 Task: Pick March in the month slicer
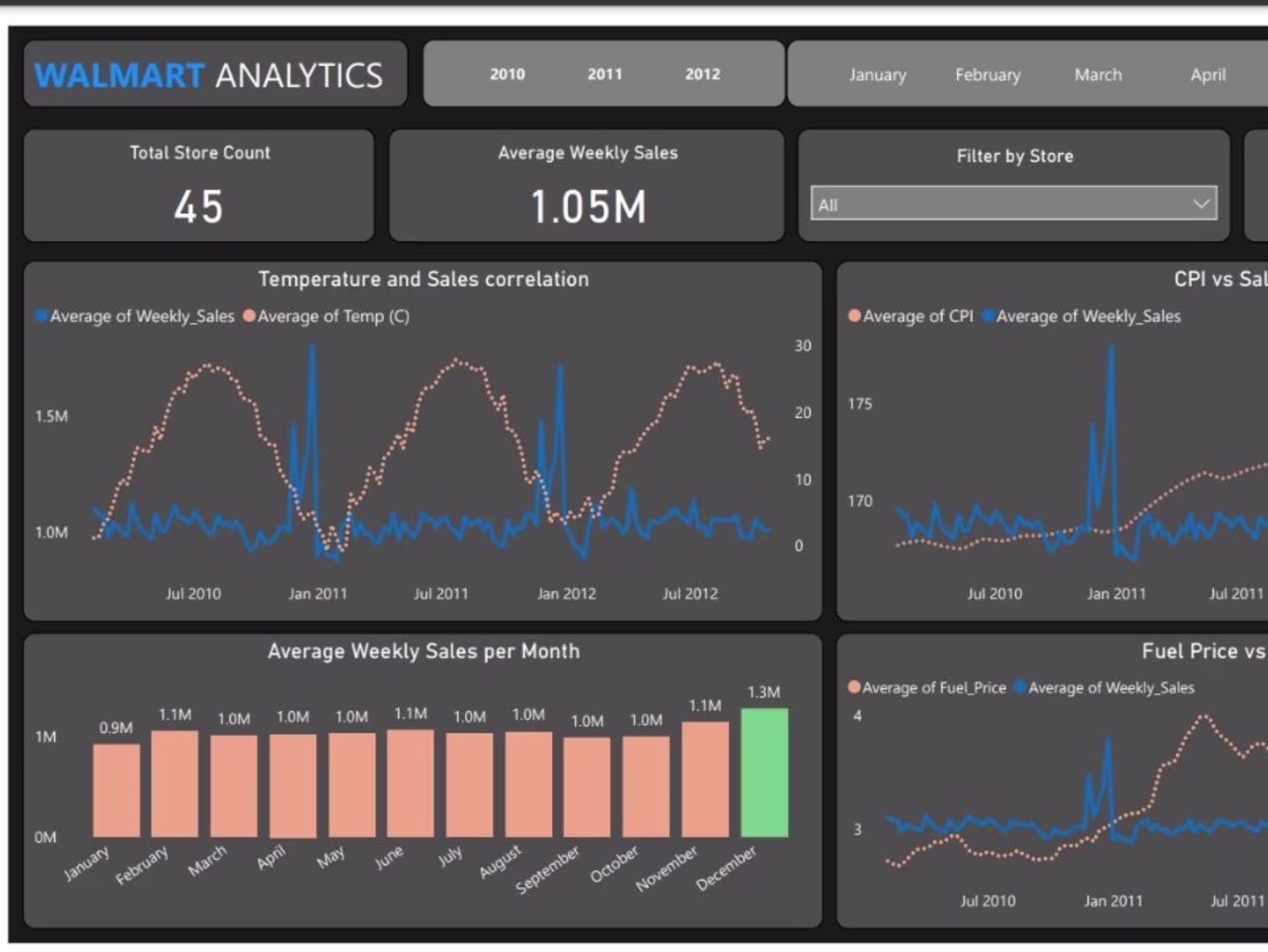(1098, 74)
